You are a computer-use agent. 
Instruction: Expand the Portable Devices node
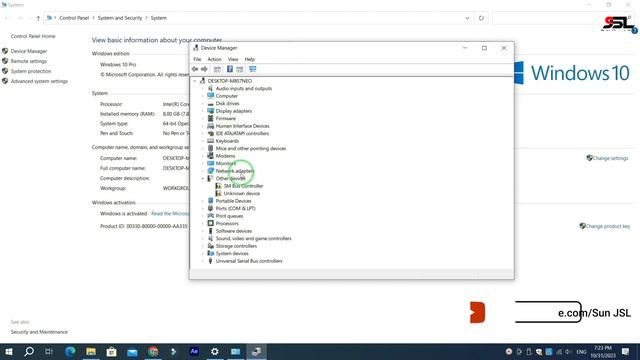tap(203, 201)
